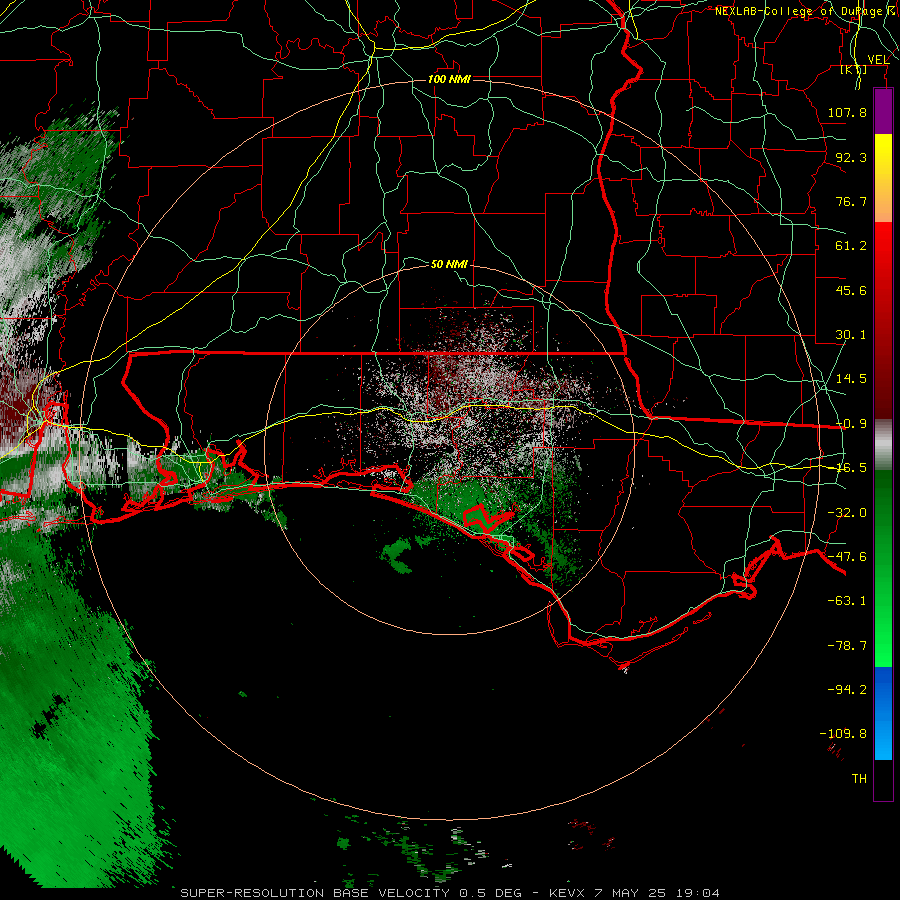Click the 45.6 velocity scale value
Viewport: 900px width, 900px height.
(x=851, y=290)
